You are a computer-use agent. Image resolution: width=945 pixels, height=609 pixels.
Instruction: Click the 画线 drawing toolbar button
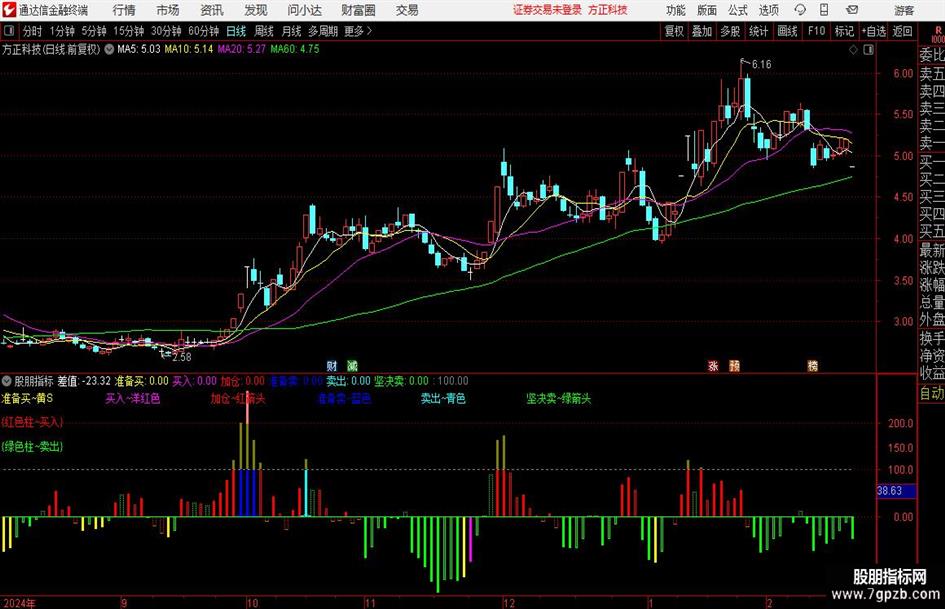coord(787,31)
